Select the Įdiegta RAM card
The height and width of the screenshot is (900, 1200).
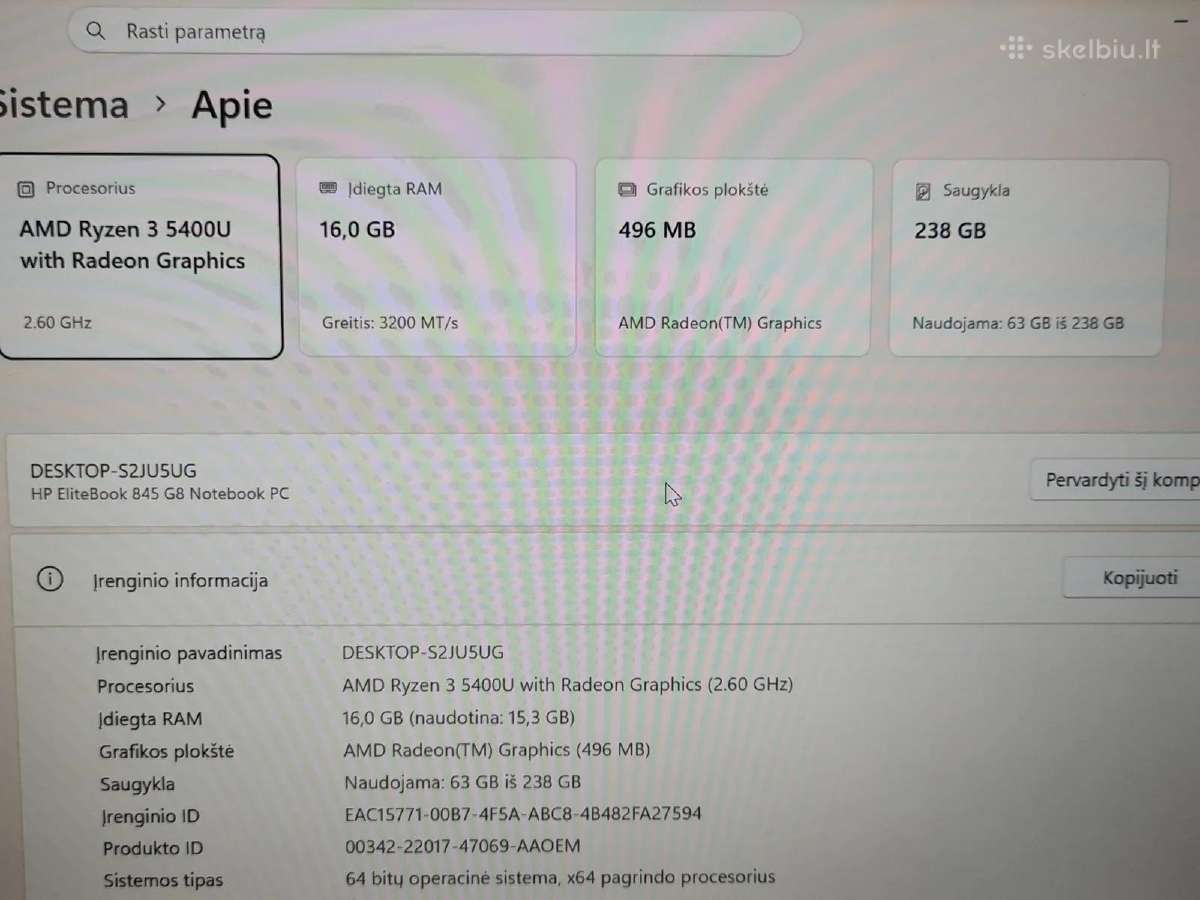tap(437, 257)
